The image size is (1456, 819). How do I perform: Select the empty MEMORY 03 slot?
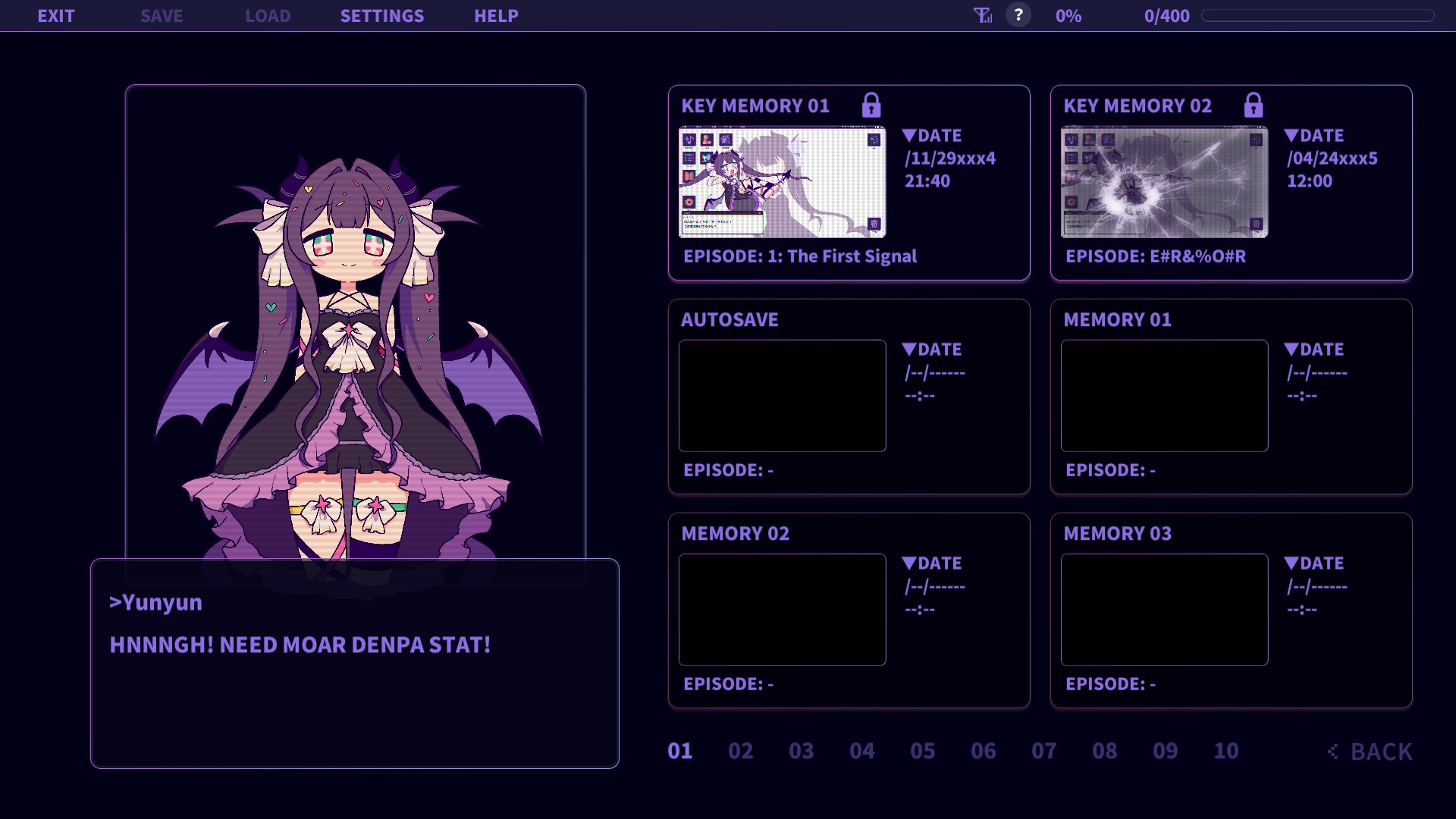click(1164, 610)
